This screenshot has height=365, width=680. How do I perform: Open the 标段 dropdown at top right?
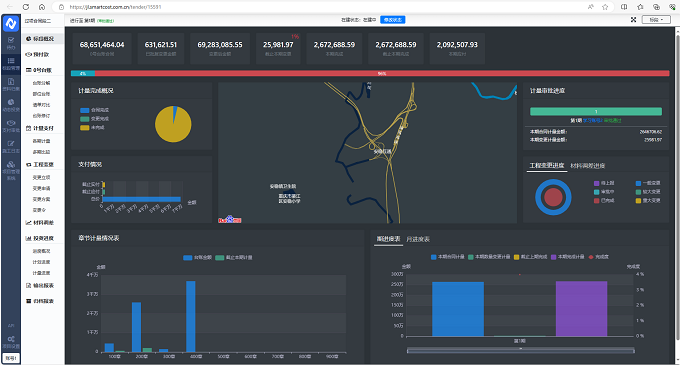(656, 20)
